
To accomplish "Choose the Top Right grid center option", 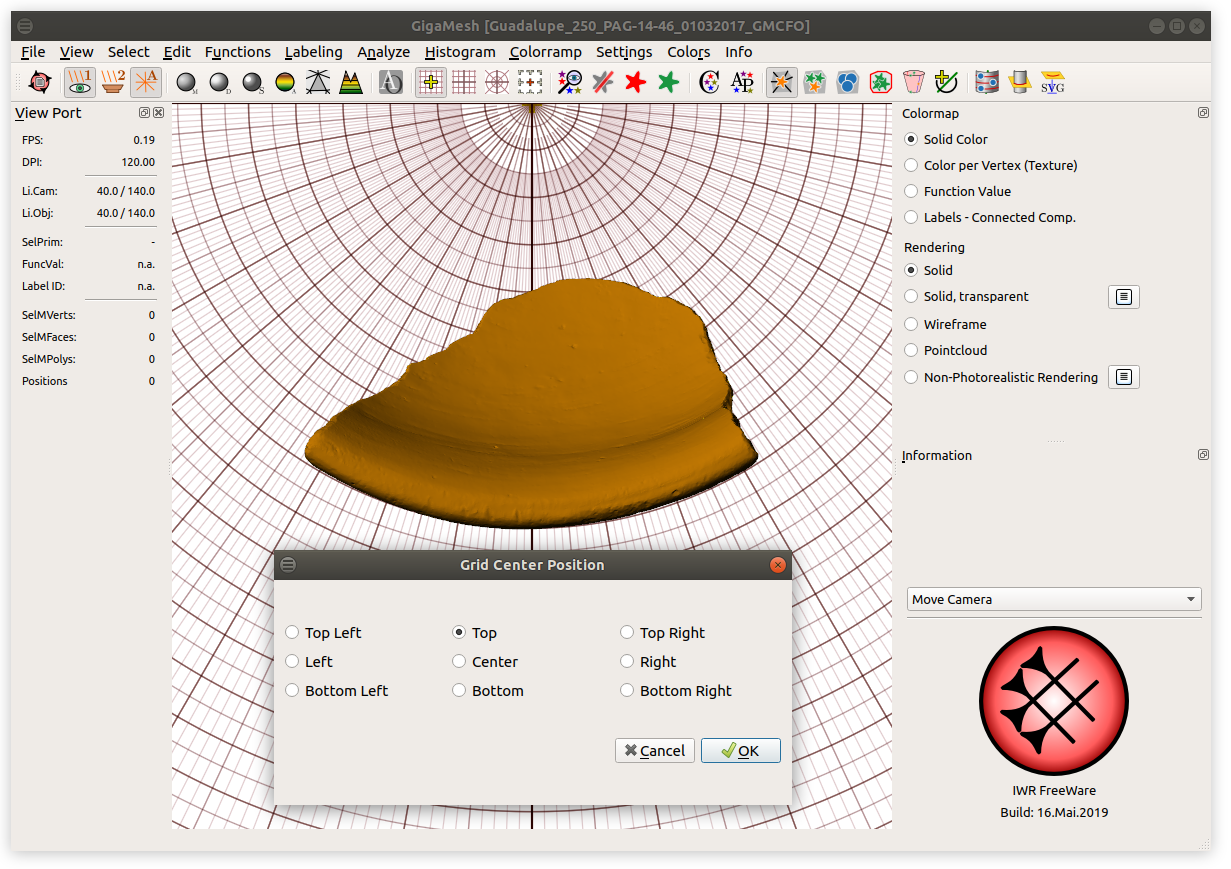I will coord(662,633).
